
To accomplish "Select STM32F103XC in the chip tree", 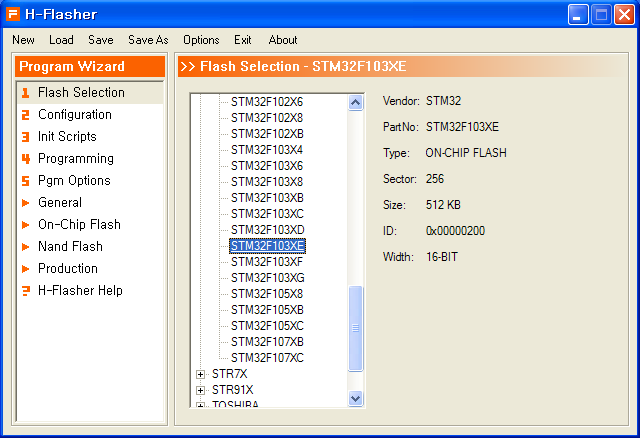I will pos(267,214).
